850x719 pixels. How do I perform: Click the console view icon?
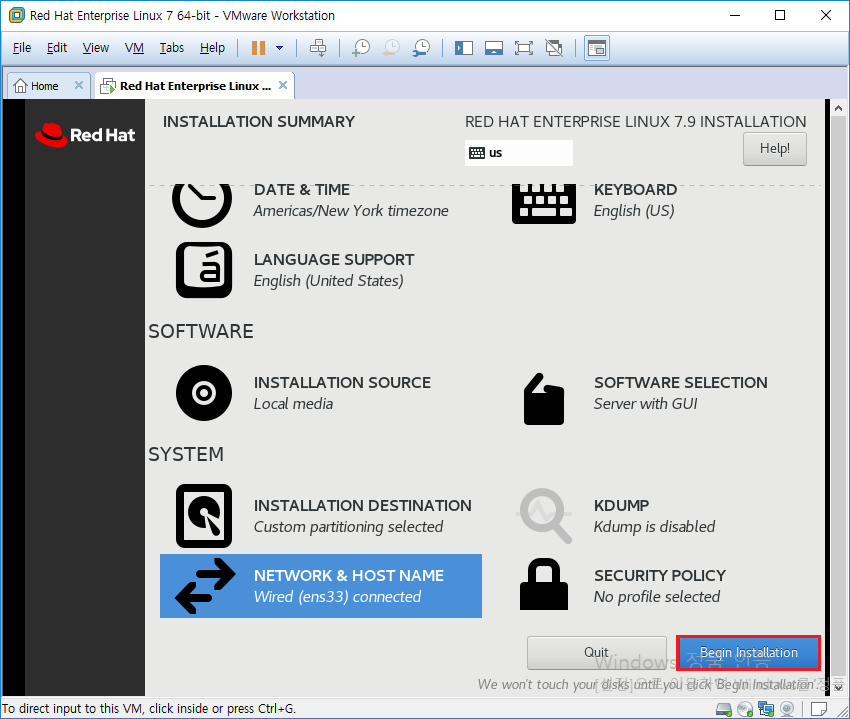click(596, 48)
